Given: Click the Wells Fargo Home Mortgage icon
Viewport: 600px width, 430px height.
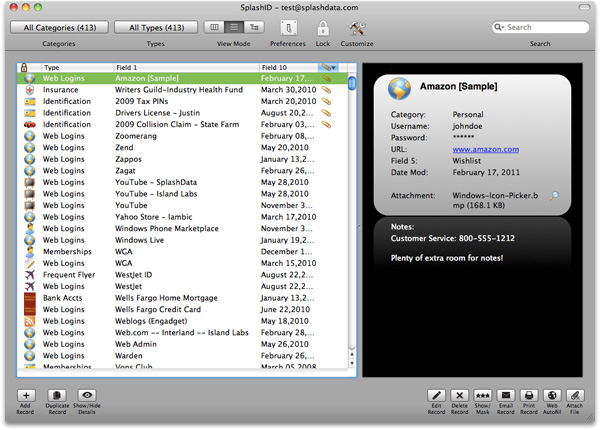Looking at the screenshot, I should 29,298.
